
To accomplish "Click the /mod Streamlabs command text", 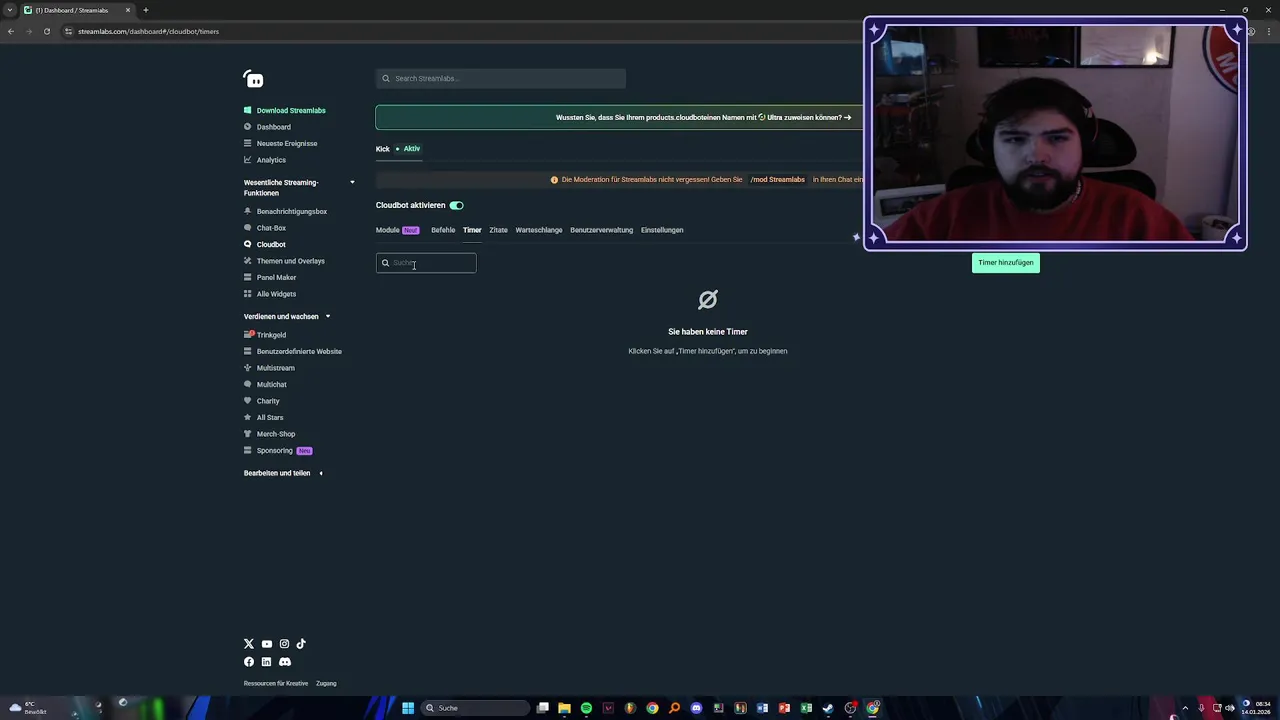I will click(x=778, y=180).
